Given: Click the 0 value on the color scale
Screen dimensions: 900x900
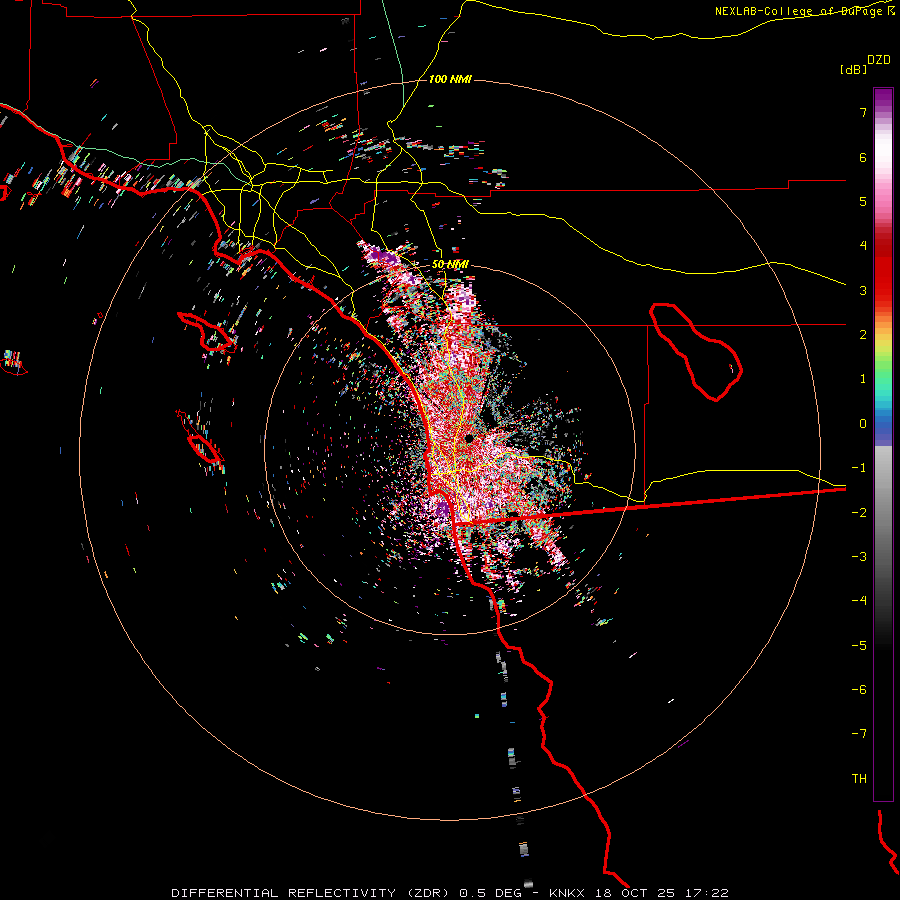Looking at the screenshot, I should [863, 424].
